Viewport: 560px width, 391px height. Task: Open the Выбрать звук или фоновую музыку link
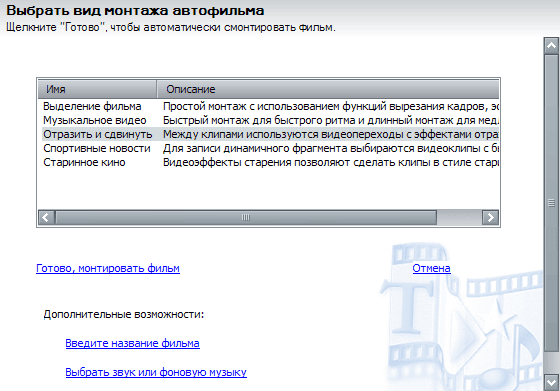(156, 372)
